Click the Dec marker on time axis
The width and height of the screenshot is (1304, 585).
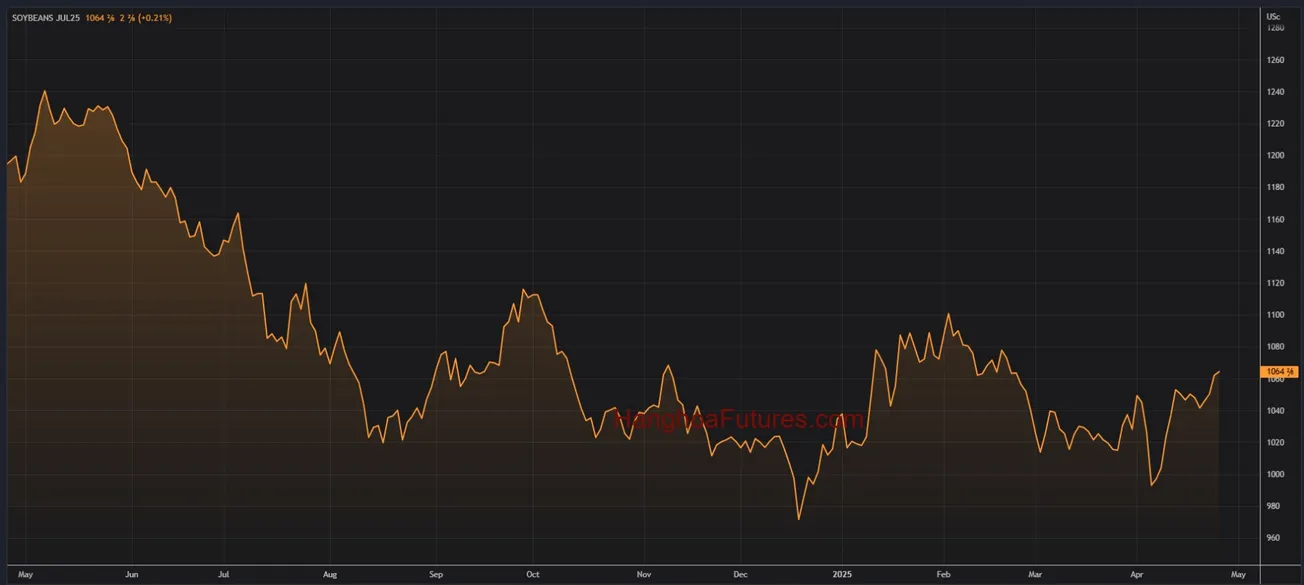coord(740,575)
